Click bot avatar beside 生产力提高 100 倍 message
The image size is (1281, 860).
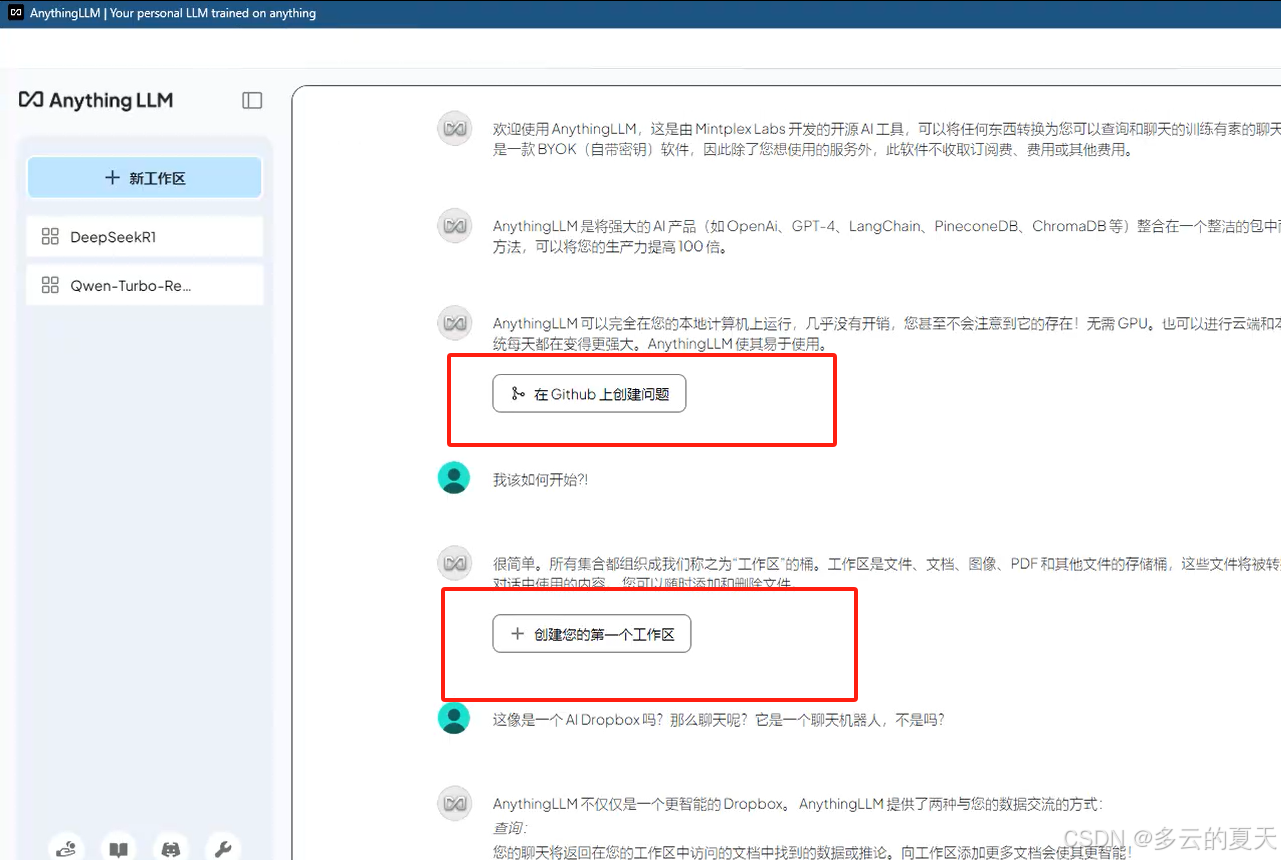click(x=455, y=226)
